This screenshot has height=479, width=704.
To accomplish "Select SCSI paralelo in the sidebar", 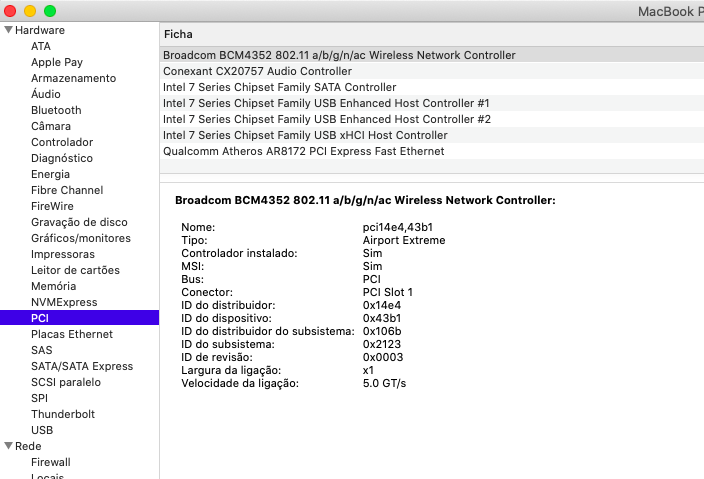I will pos(66,382).
